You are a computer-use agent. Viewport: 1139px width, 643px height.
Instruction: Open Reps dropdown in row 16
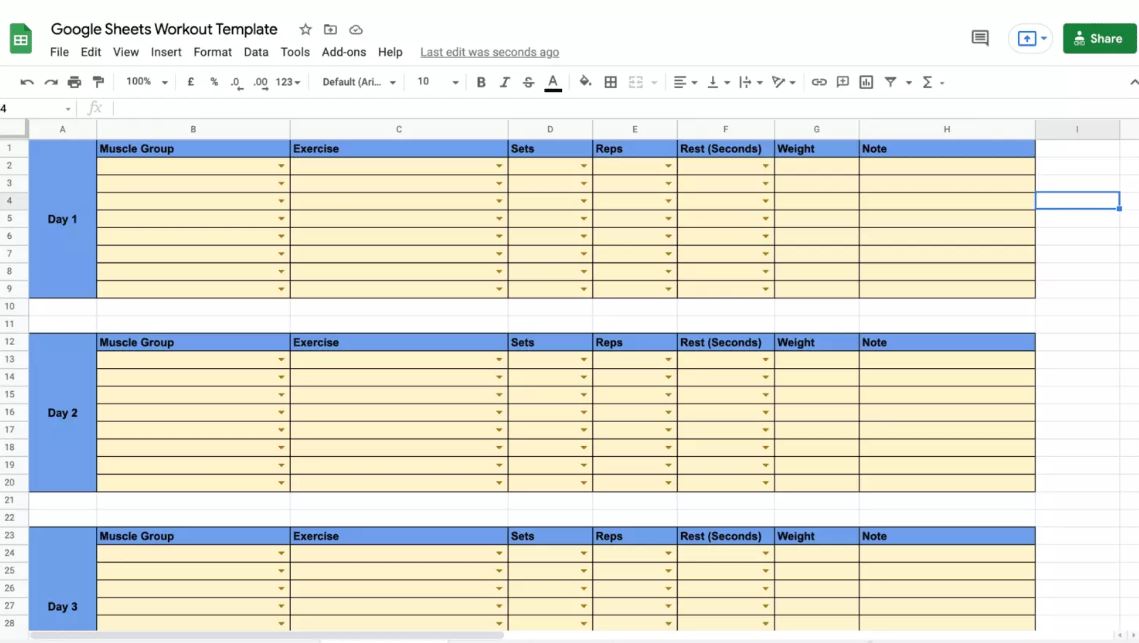[668, 413]
